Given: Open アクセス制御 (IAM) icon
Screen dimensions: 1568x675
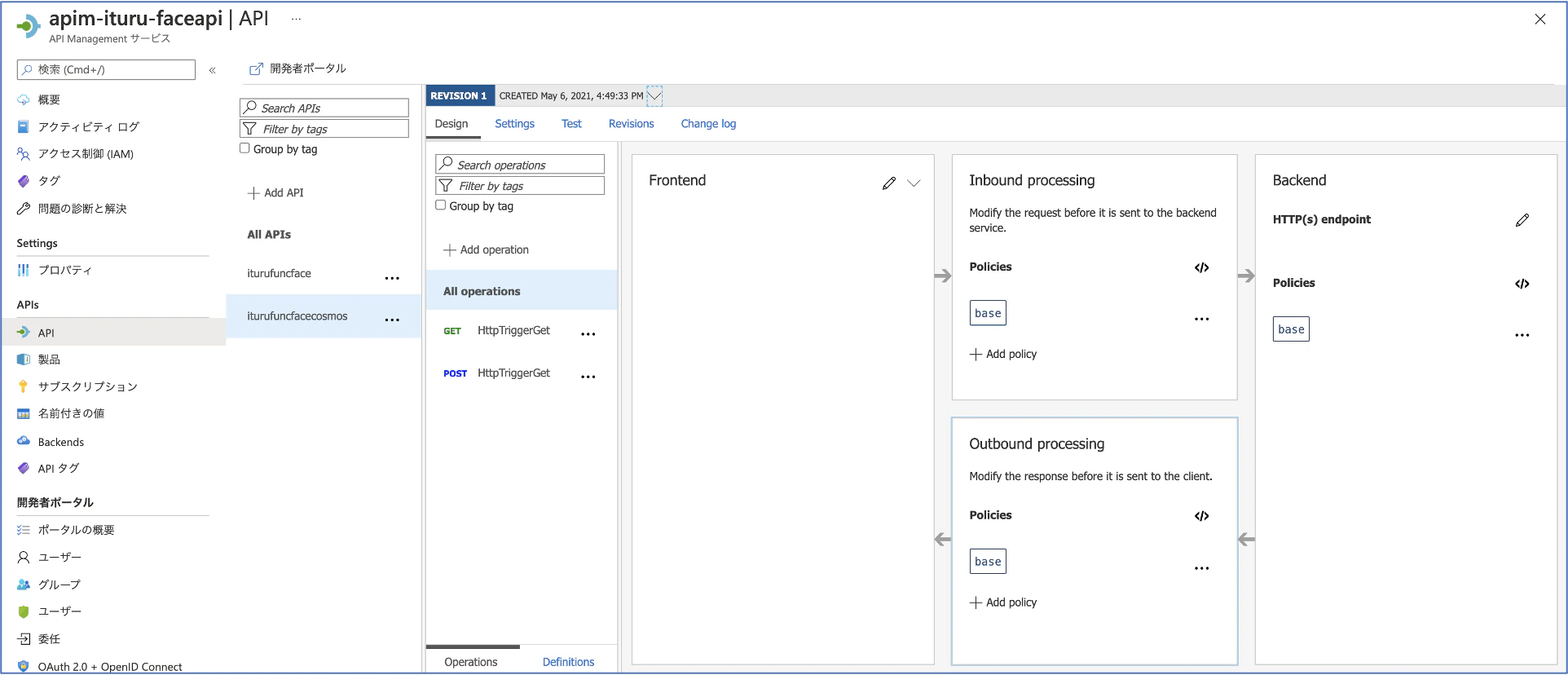Looking at the screenshot, I should pyautogui.click(x=24, y=154).
